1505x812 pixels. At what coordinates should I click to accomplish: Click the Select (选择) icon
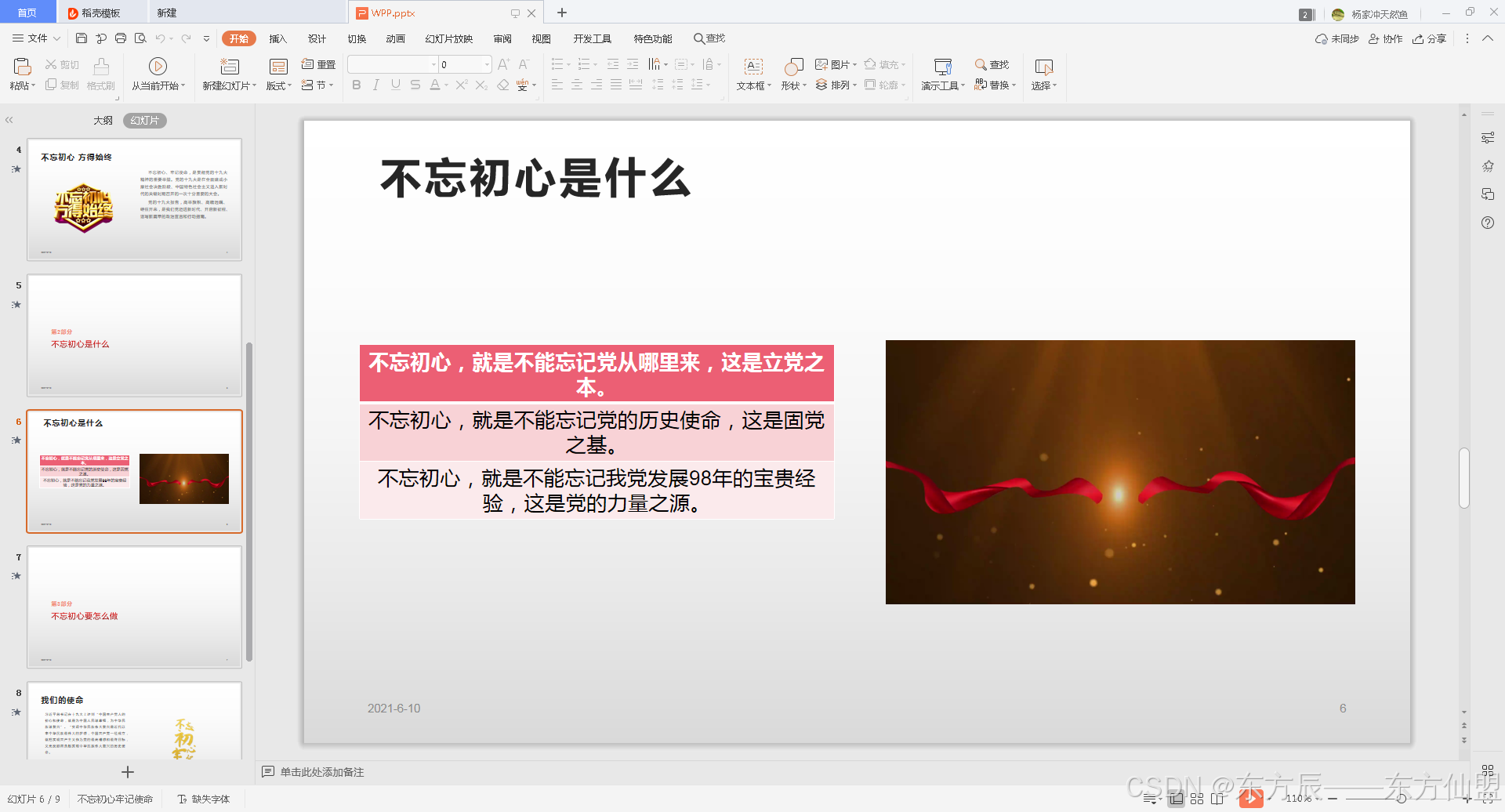(x=1044, y=67)
